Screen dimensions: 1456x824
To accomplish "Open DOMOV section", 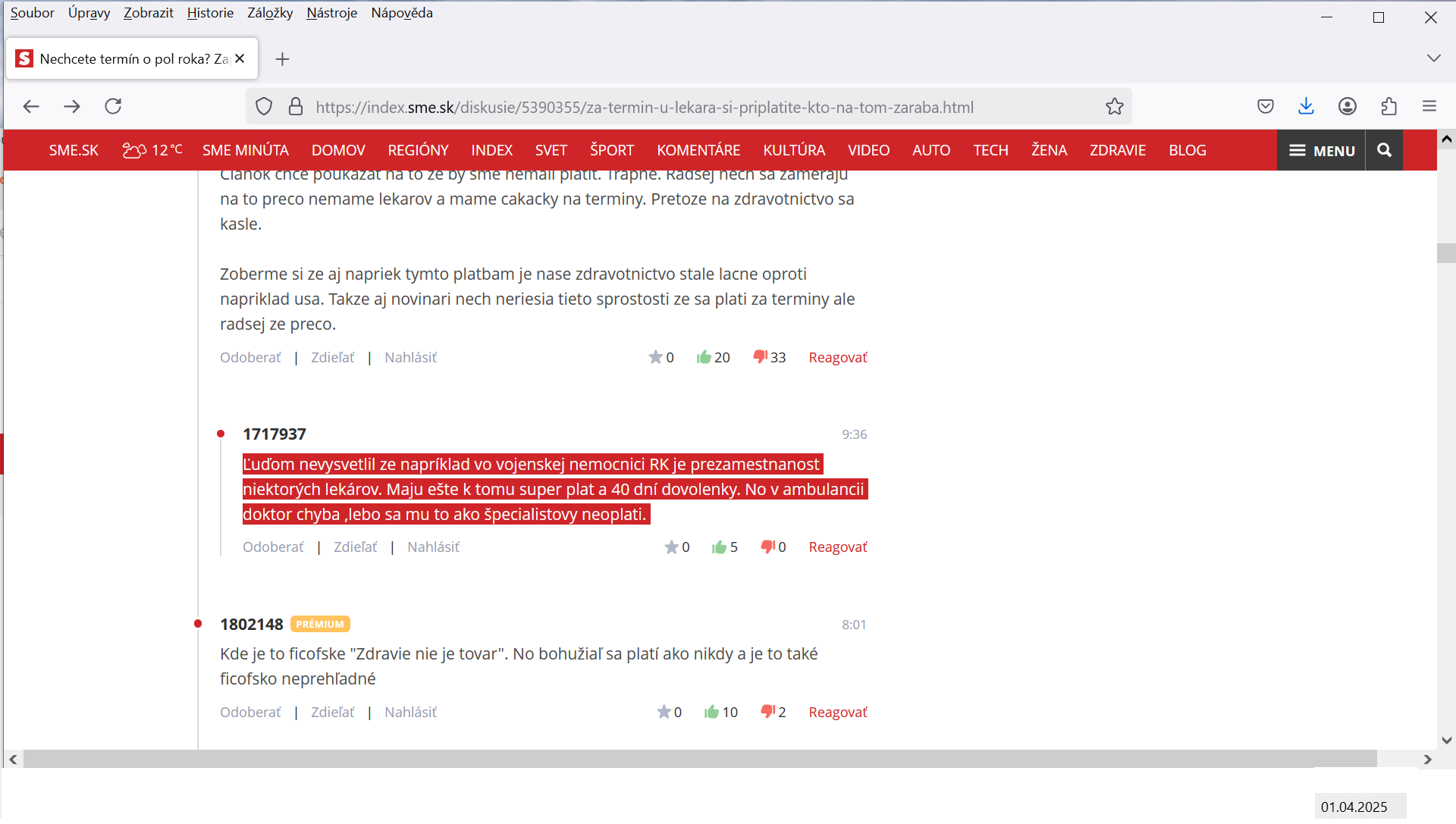I will click(x=338, y=150).
